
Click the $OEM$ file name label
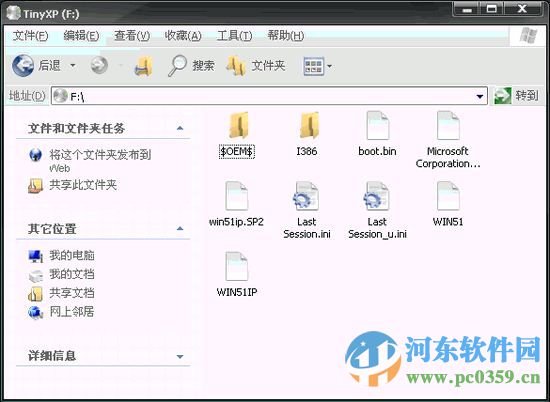tap(237, 152)
